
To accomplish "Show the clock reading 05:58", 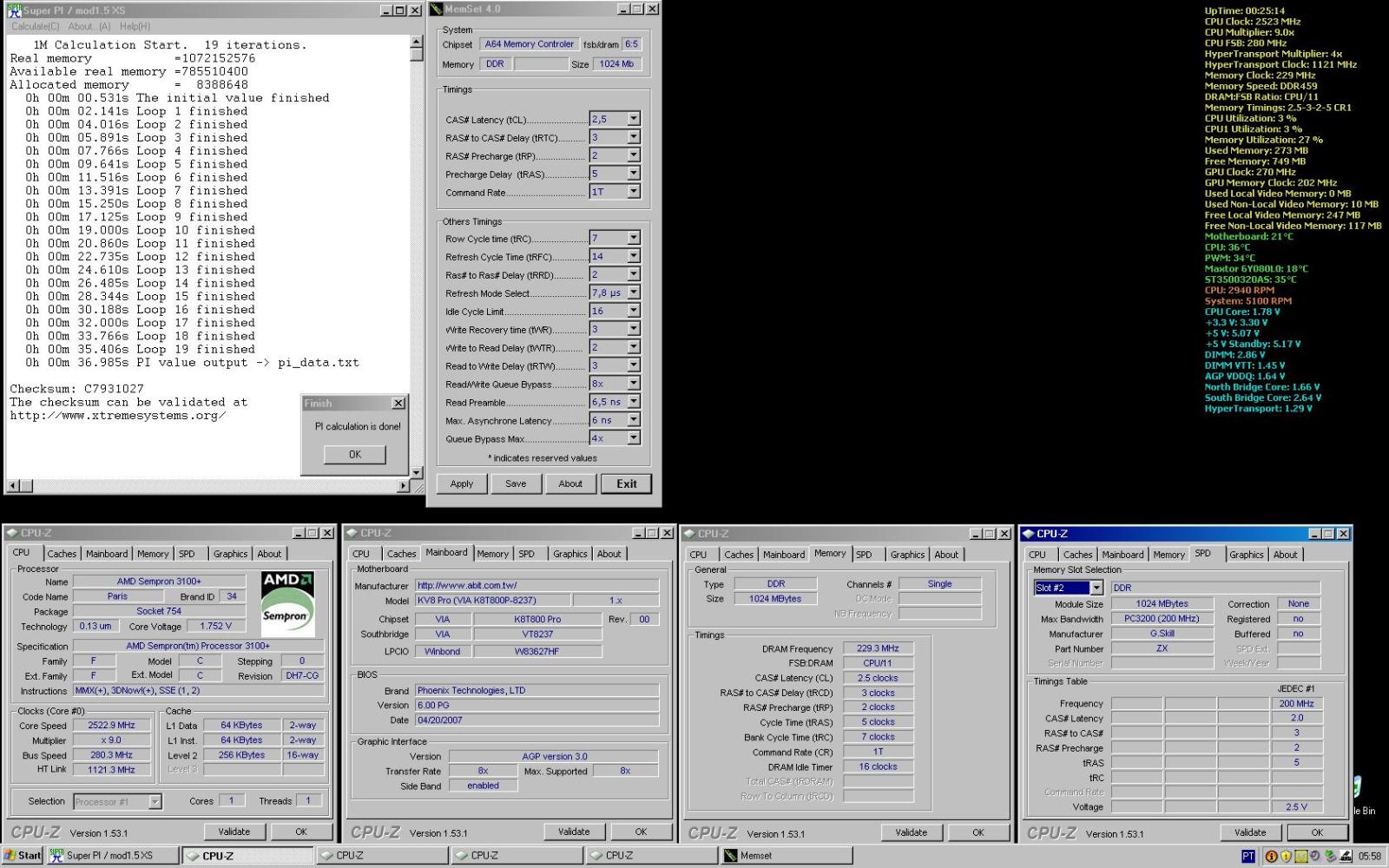I will pos(1370,856).
